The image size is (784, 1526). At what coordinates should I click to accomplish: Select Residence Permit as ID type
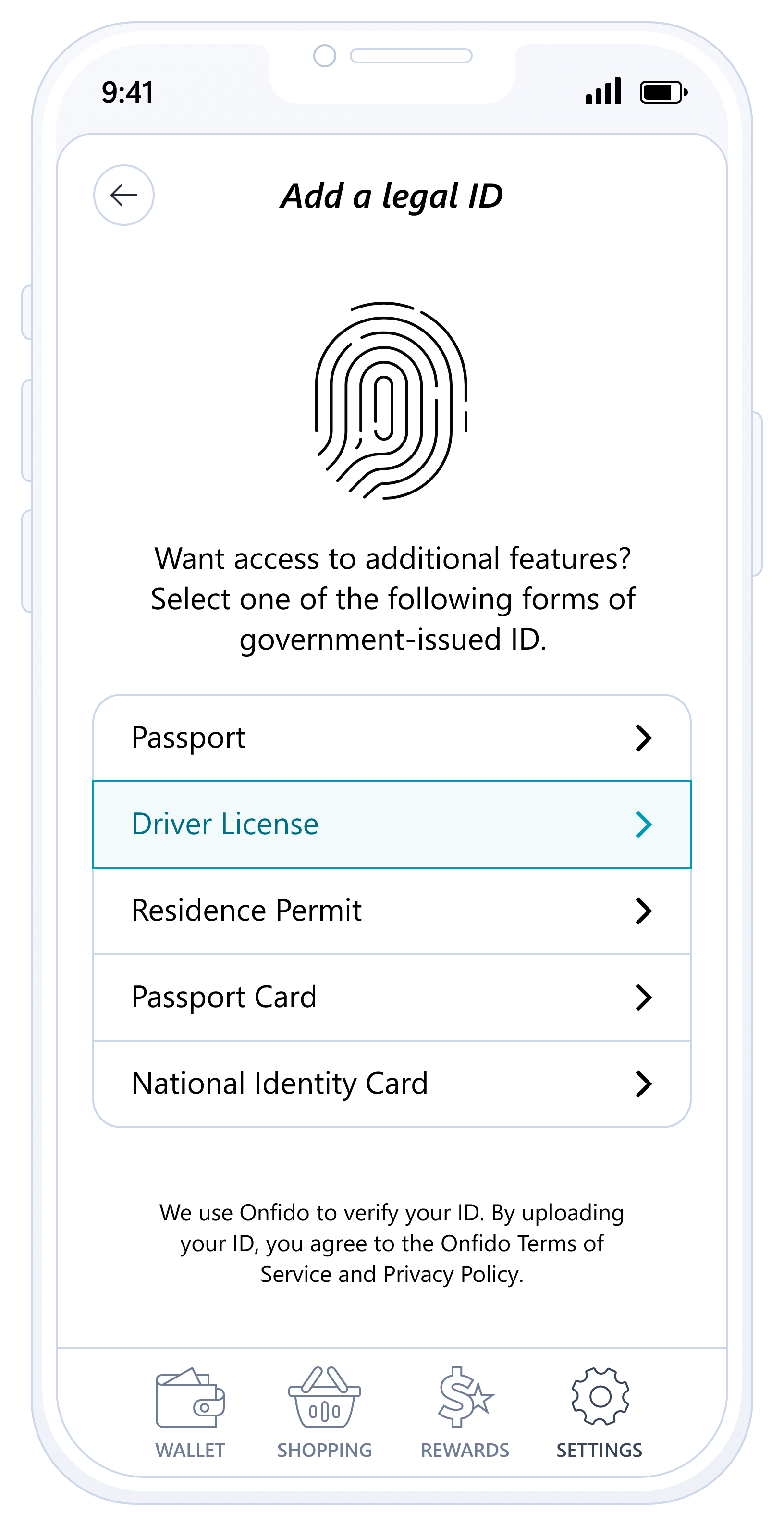pyautogui.click(x=246, y=911)
